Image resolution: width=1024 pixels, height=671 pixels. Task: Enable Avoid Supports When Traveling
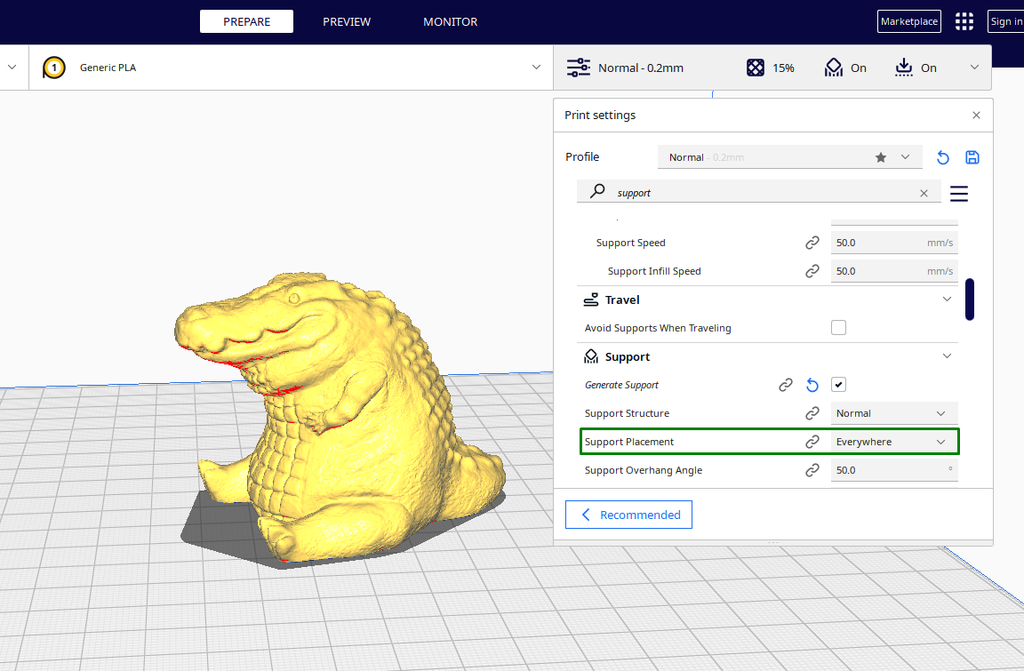[838, 327]
